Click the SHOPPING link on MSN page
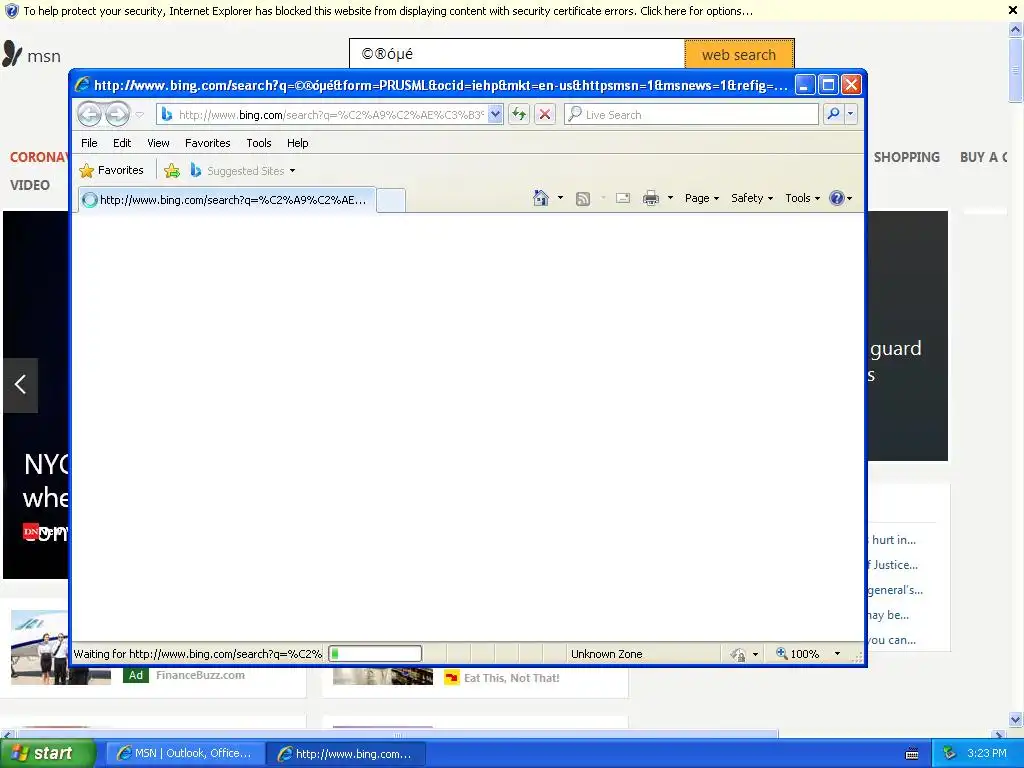Image resolution: width=1024 pixels, height=768 pixels. (906, 157)
